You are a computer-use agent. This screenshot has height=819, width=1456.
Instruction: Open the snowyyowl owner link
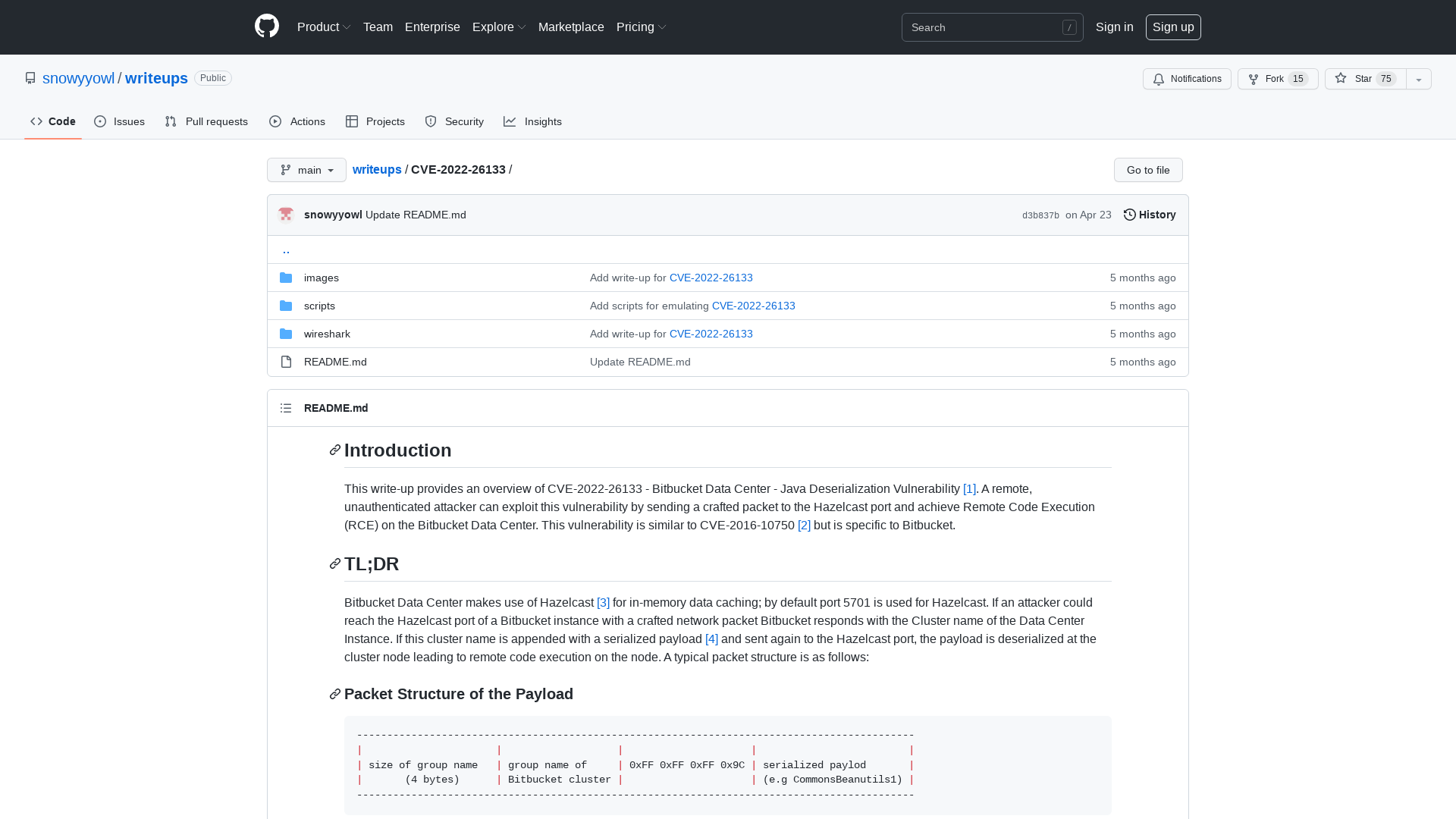click(x=78, y=78)
